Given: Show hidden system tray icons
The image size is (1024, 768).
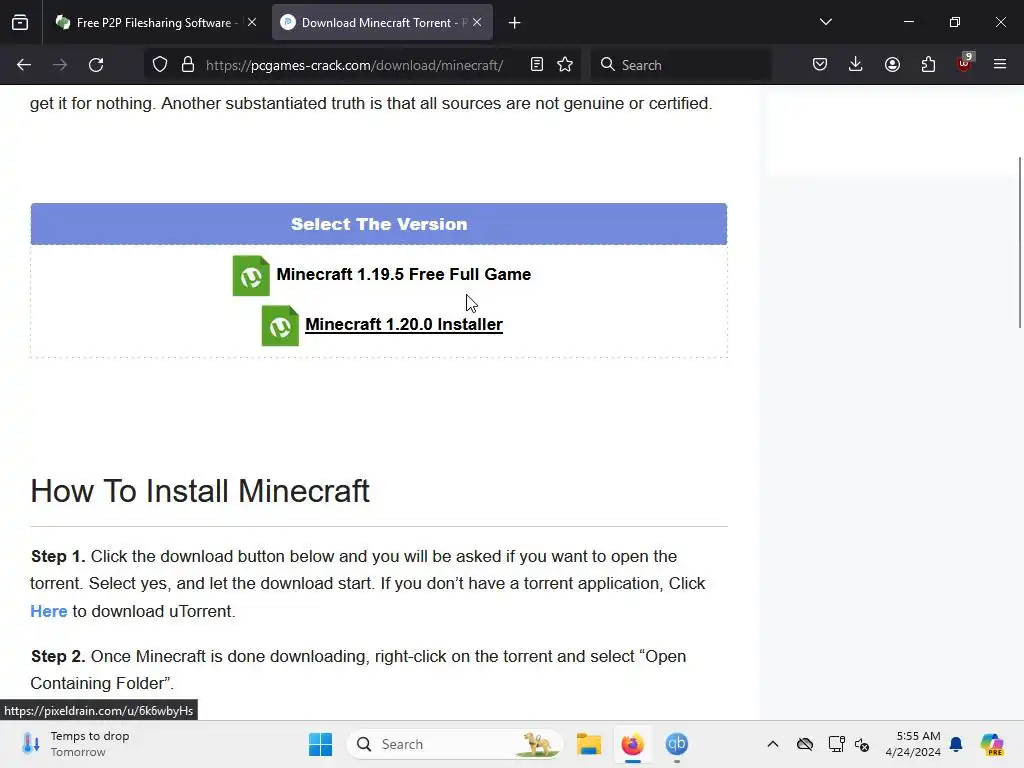Looking at the screenshot, I should coord(773,744).
